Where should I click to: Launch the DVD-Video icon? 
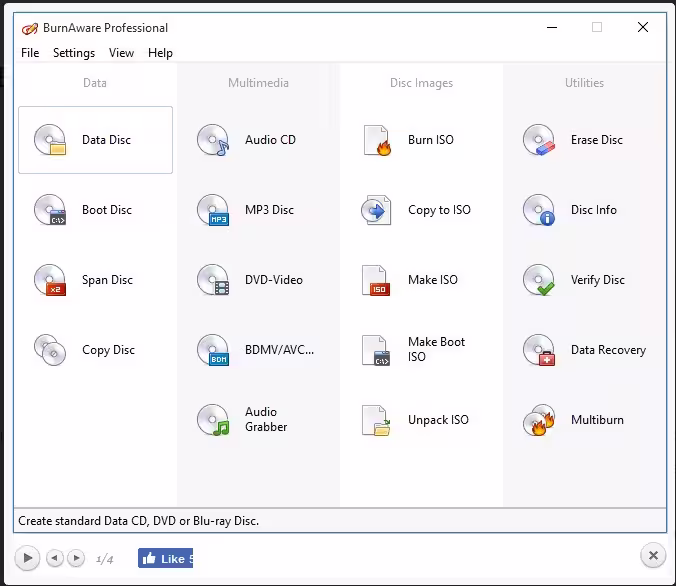point(213,280)
